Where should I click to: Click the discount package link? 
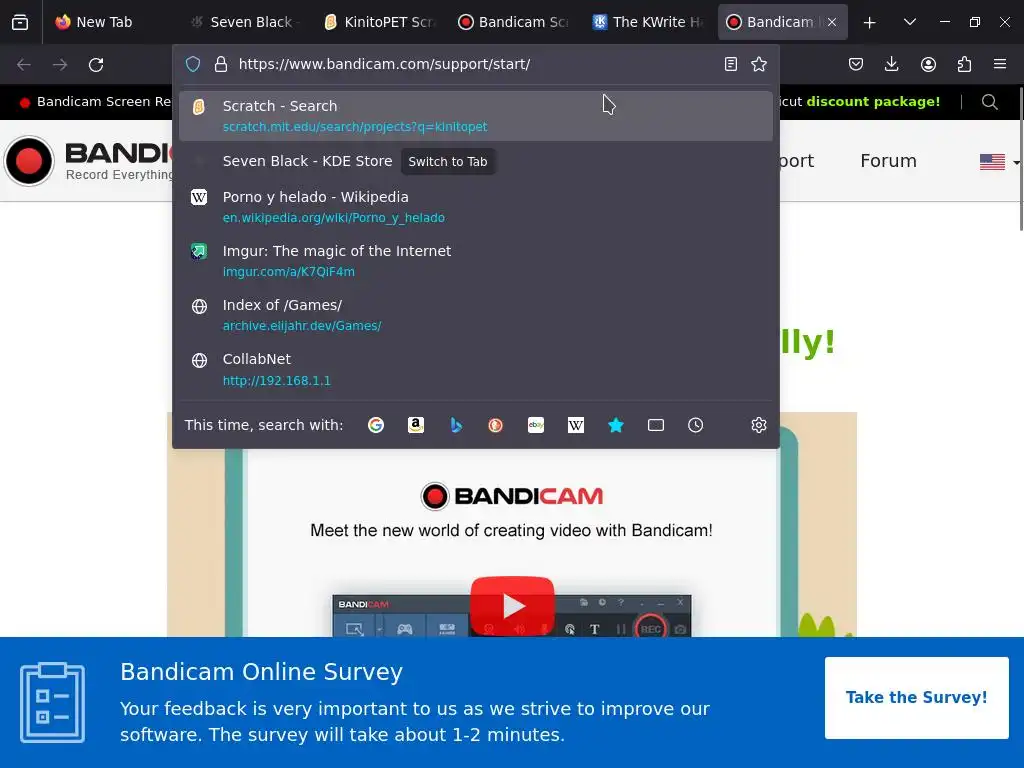[873, 102]
